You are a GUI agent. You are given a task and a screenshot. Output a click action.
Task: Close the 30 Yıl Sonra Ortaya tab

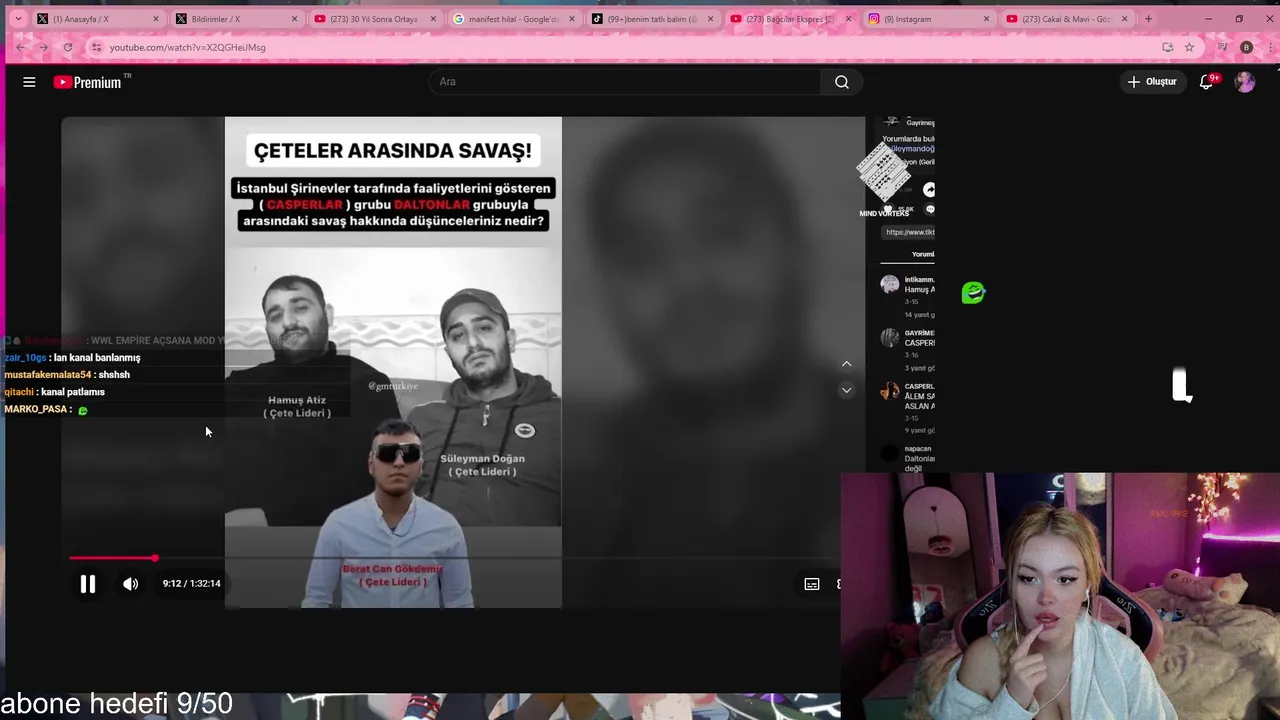coord(433,19)
